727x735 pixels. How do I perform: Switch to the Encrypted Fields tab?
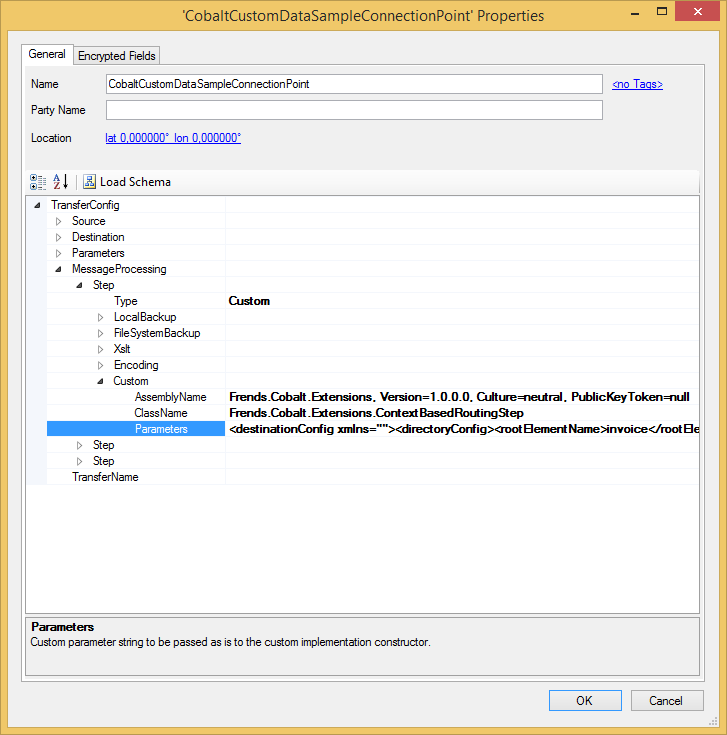coord(117,56)
